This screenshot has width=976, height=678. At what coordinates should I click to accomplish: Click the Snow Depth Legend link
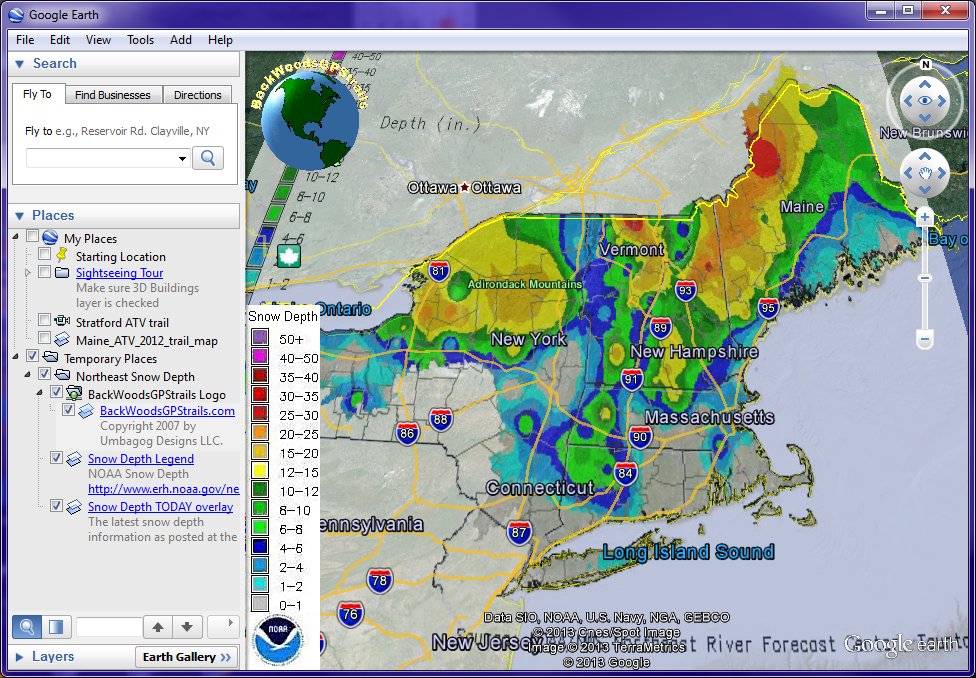141,459
